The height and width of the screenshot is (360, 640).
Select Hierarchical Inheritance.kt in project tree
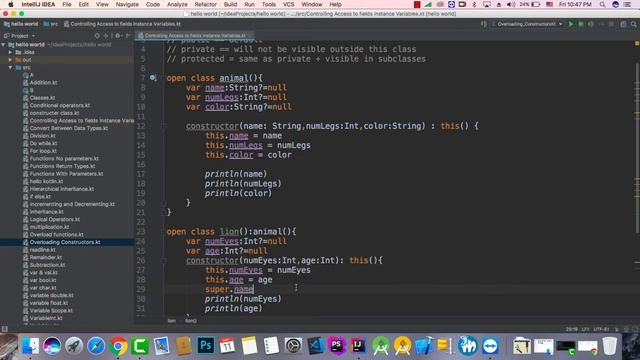(x=62, y=189)
